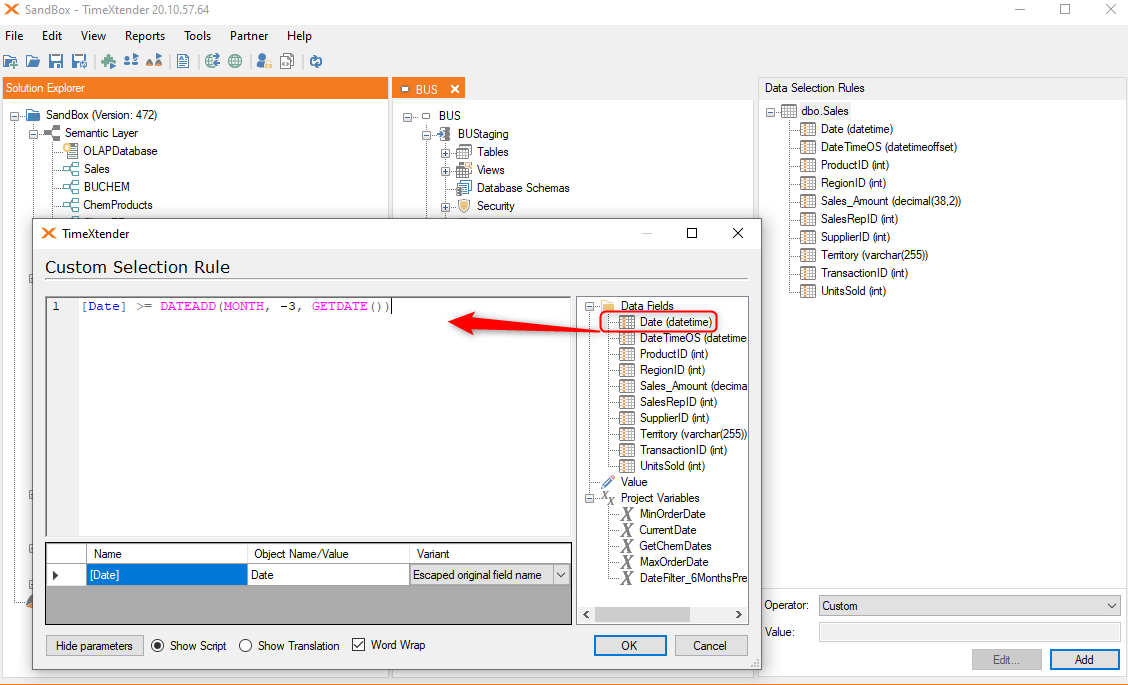Click the New Project toolbar icon

[11, 62]
